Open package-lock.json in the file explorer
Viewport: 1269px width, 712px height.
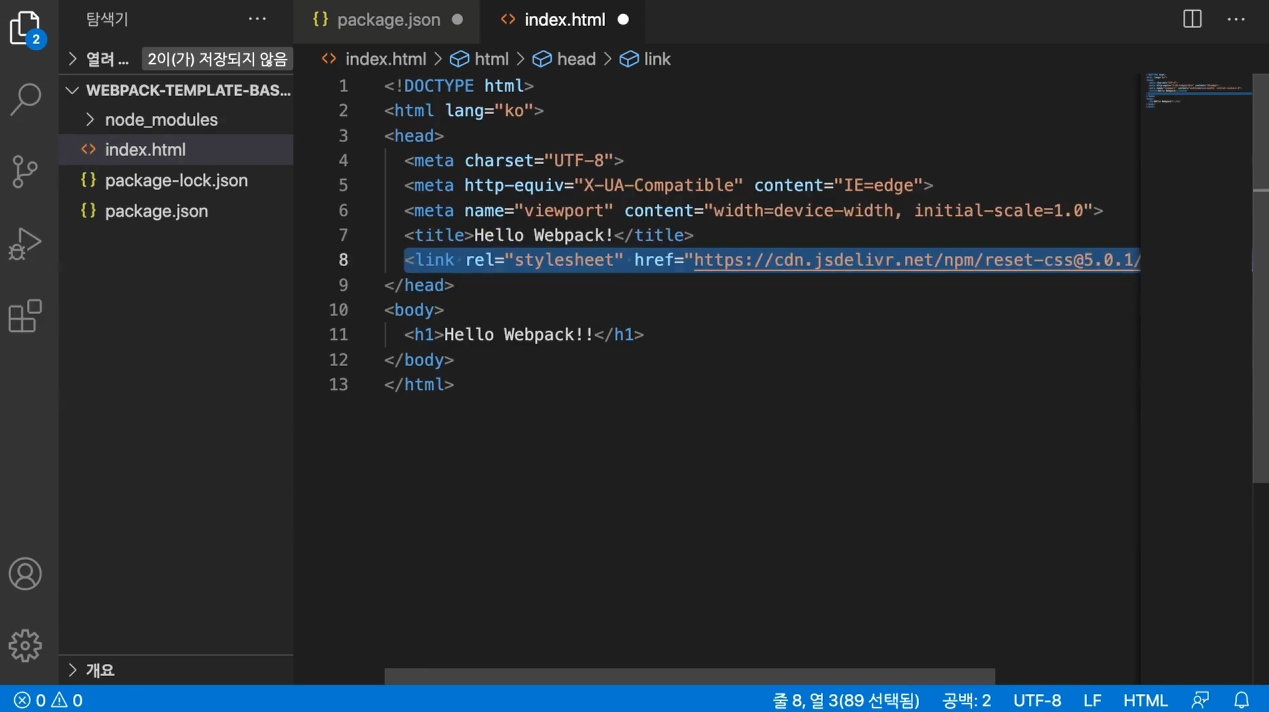pos(176,181)
